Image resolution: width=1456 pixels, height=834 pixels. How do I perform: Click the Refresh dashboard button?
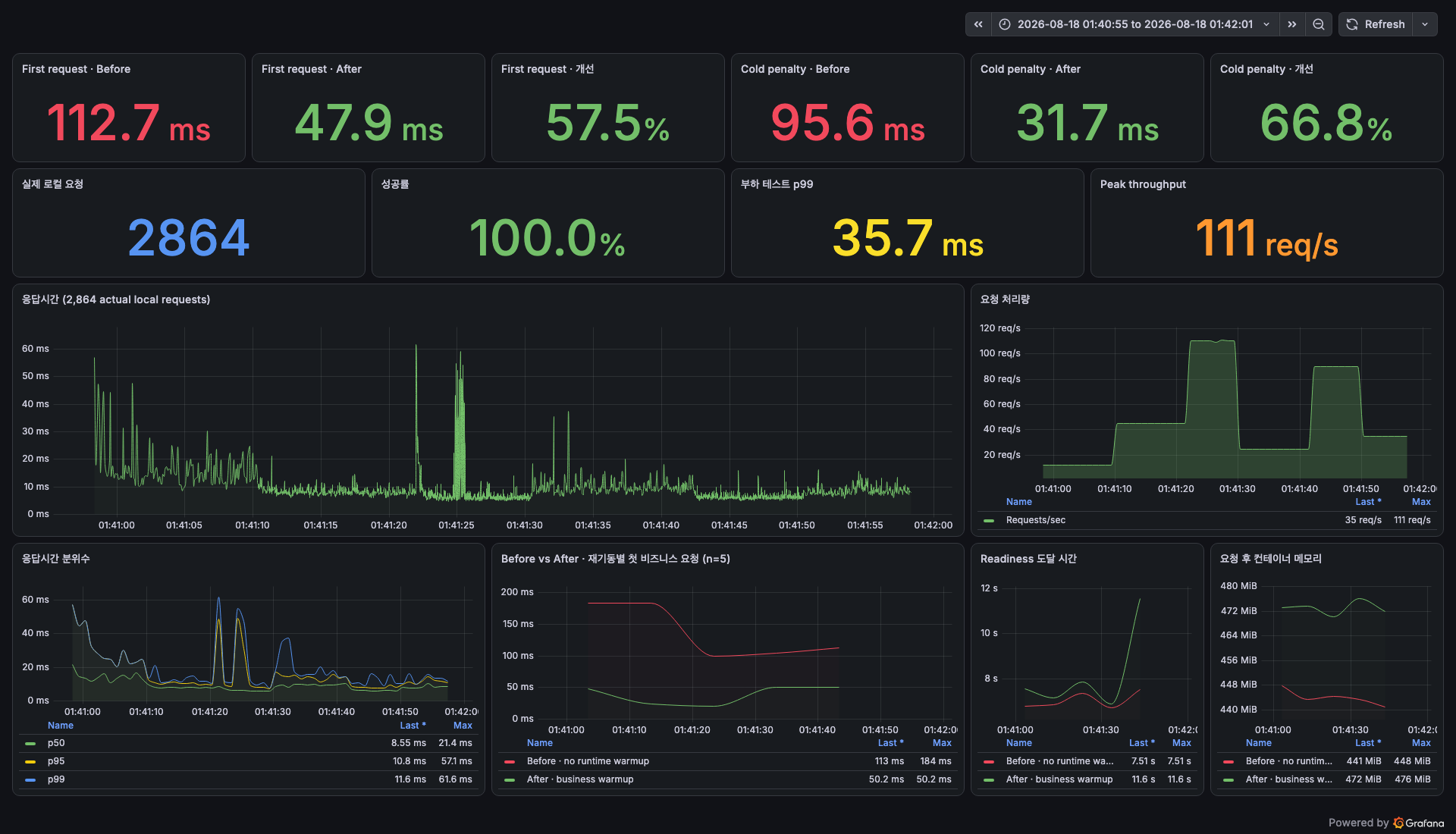(x=1376, y=24)
